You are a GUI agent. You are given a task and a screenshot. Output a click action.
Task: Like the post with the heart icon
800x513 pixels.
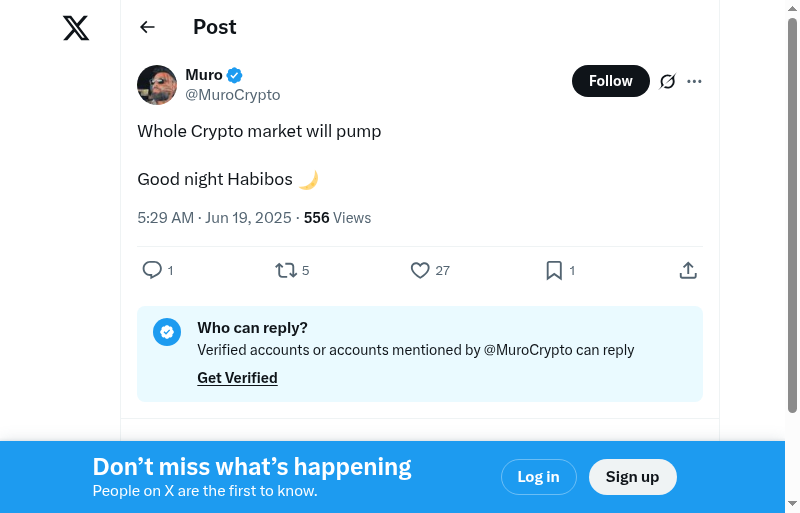420,270
